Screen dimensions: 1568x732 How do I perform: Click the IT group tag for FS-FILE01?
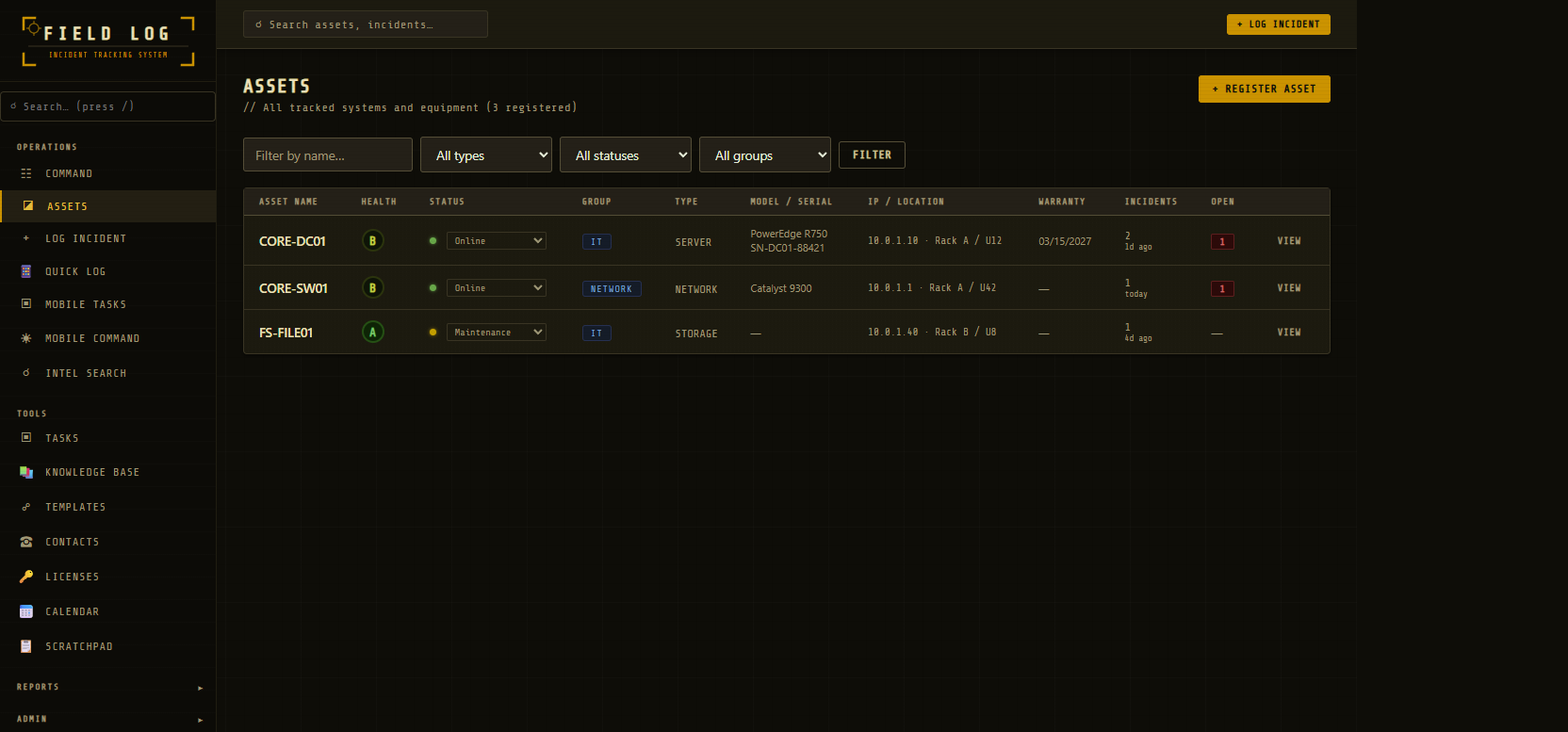[596, 333]
